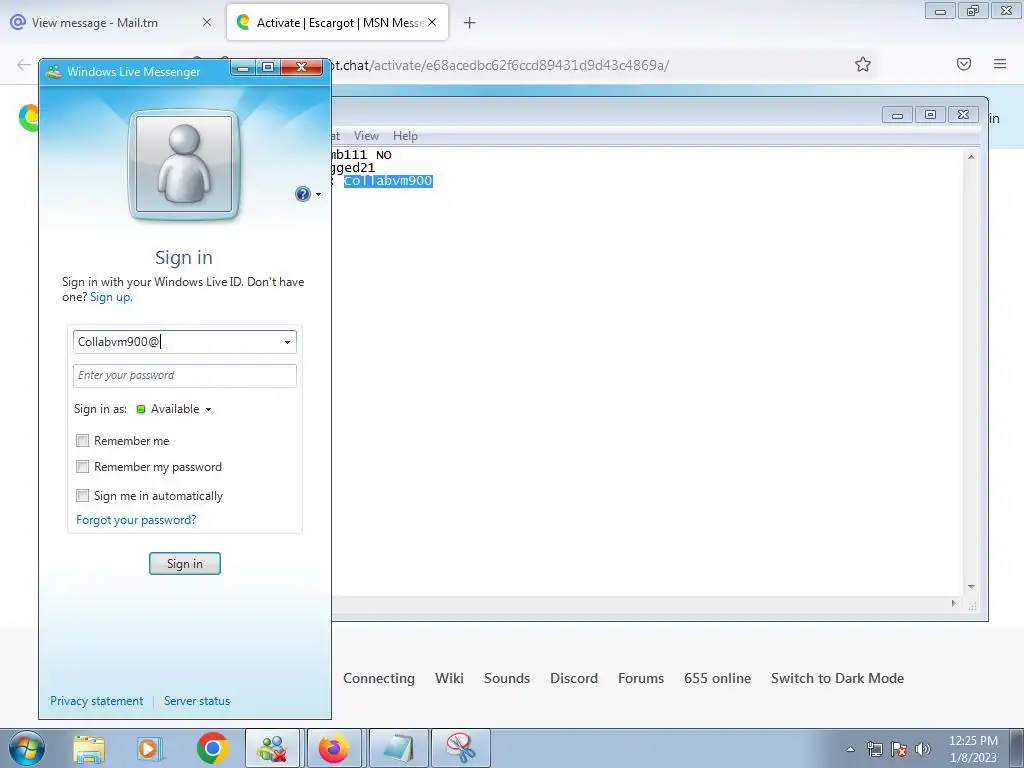Minimize the Windows Live Messenger window
The width and height of the screenshot is (1024, 768).
243,67
